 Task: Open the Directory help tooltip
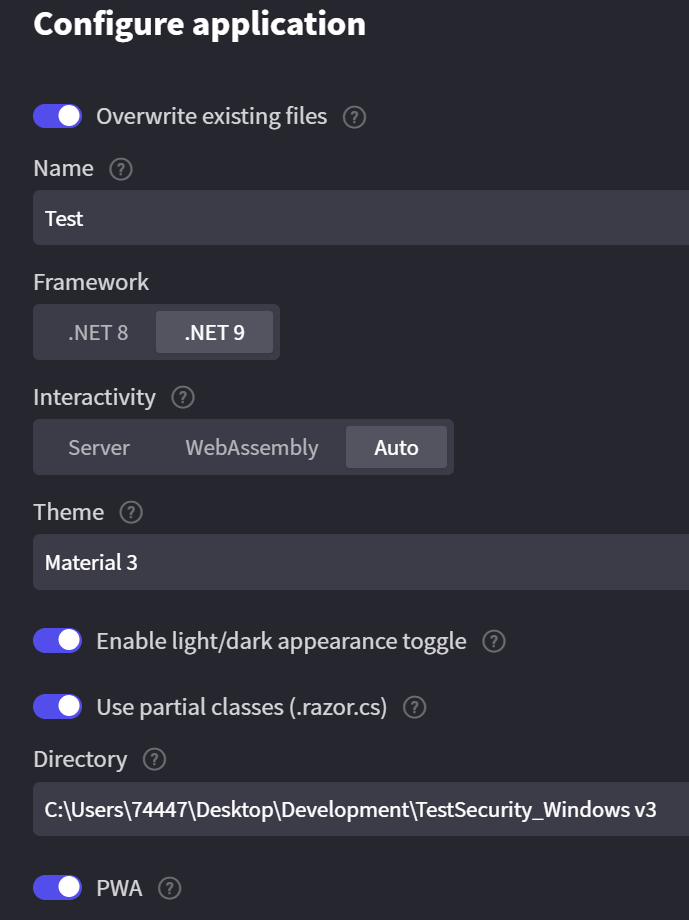coord(154,760)
